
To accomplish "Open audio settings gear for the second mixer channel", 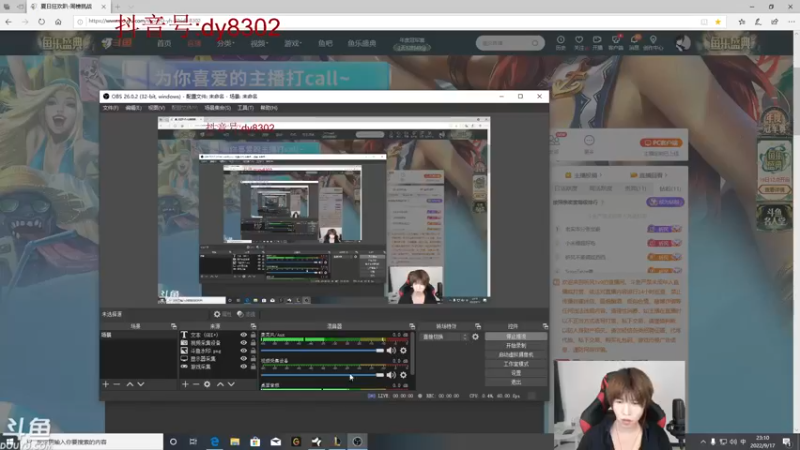I will click(x=403, y=375).
